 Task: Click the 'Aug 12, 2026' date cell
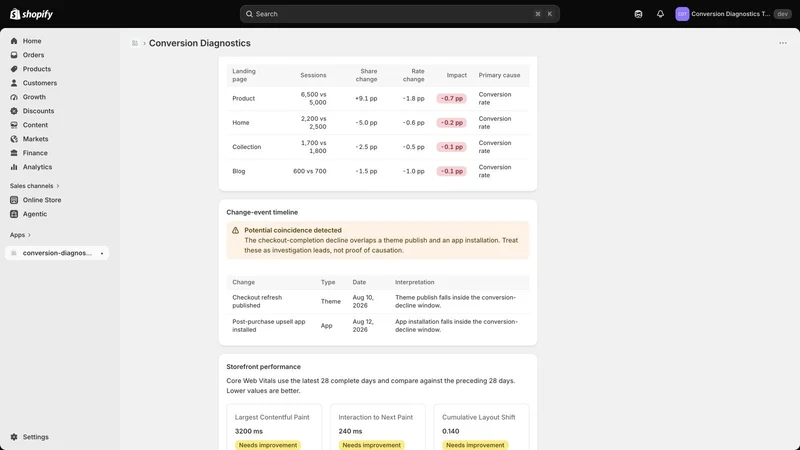pyautogui.click(x=363, y=326)
